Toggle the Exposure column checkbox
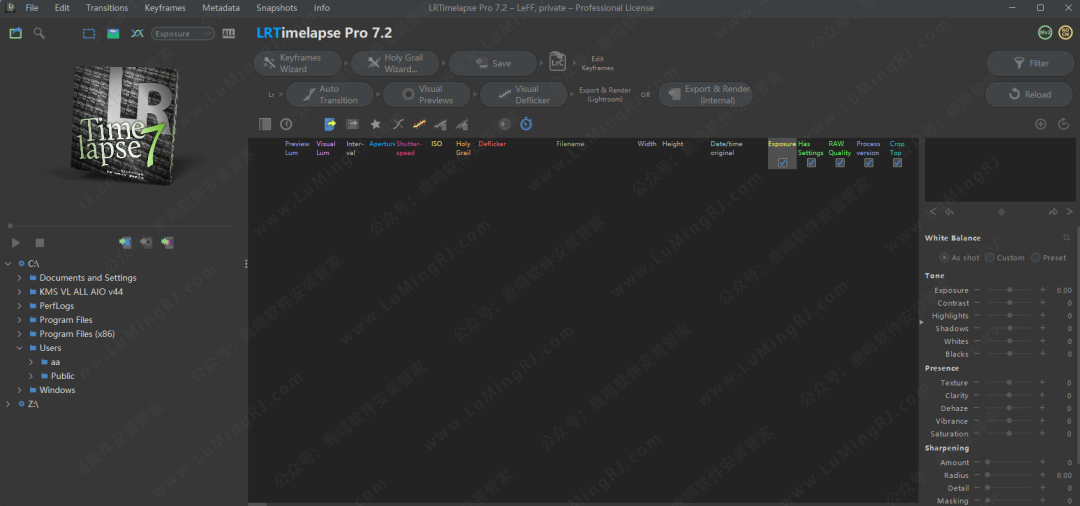The width and height of the screenshot is (1080, 506). tap(782, 163)
